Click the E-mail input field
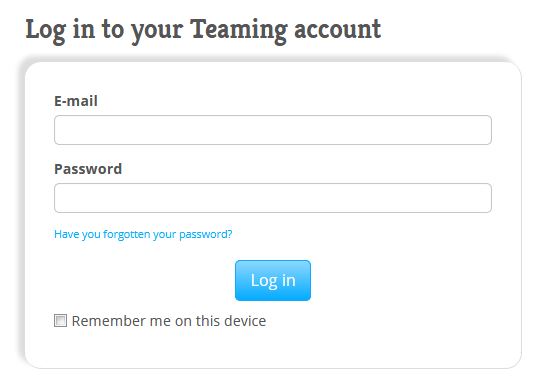Viewport: 542px width, 377px height. click(x=273, y=130)
